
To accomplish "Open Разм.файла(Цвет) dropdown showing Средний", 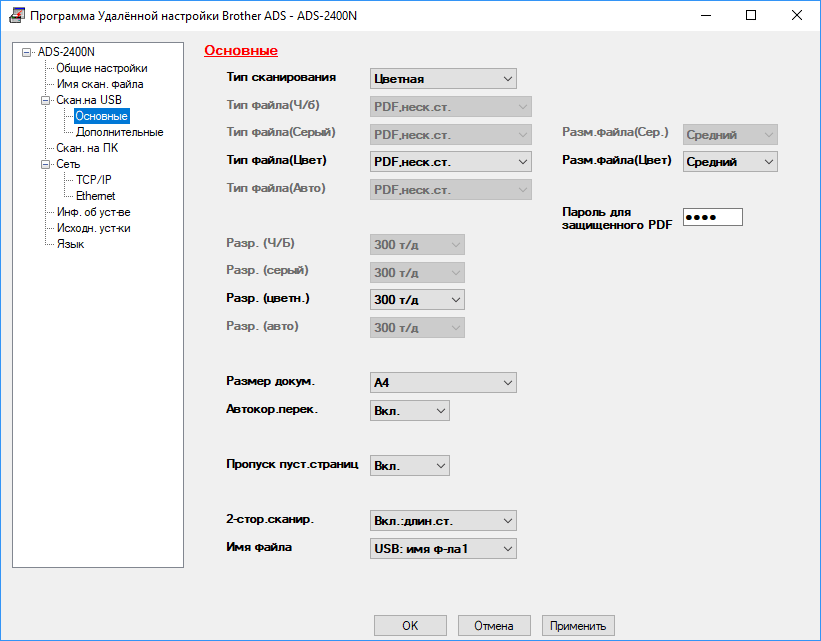I will (x=730, y=162).
